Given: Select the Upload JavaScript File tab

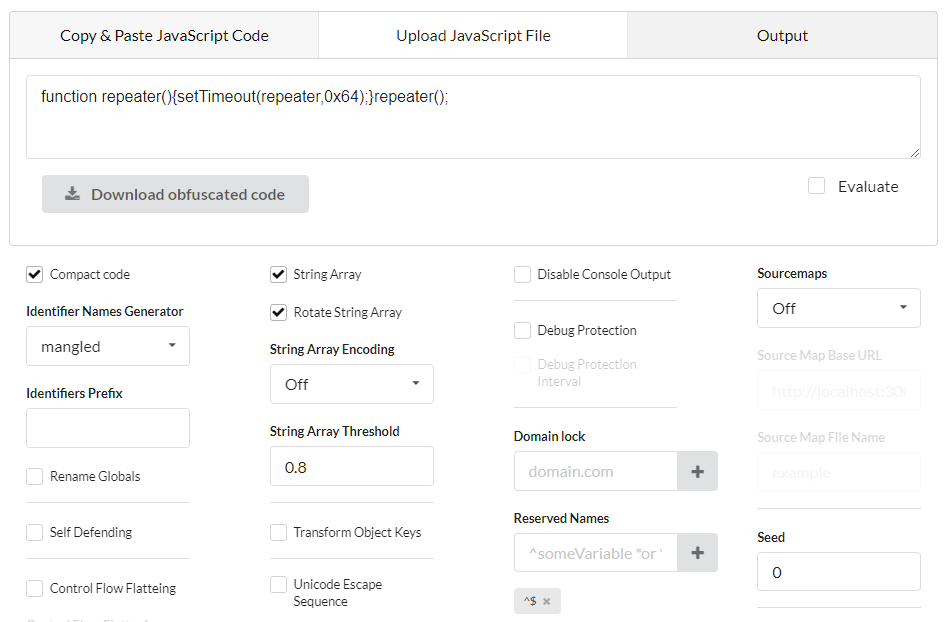Looking at the screenshot, I should 473,36.
